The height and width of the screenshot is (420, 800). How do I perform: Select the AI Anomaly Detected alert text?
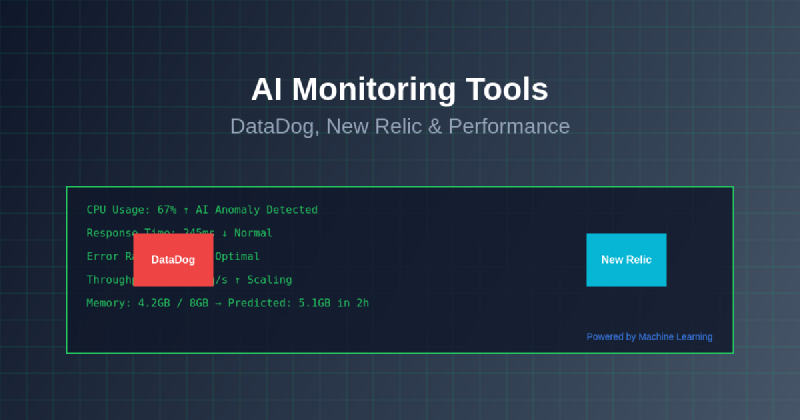(257, 210)
